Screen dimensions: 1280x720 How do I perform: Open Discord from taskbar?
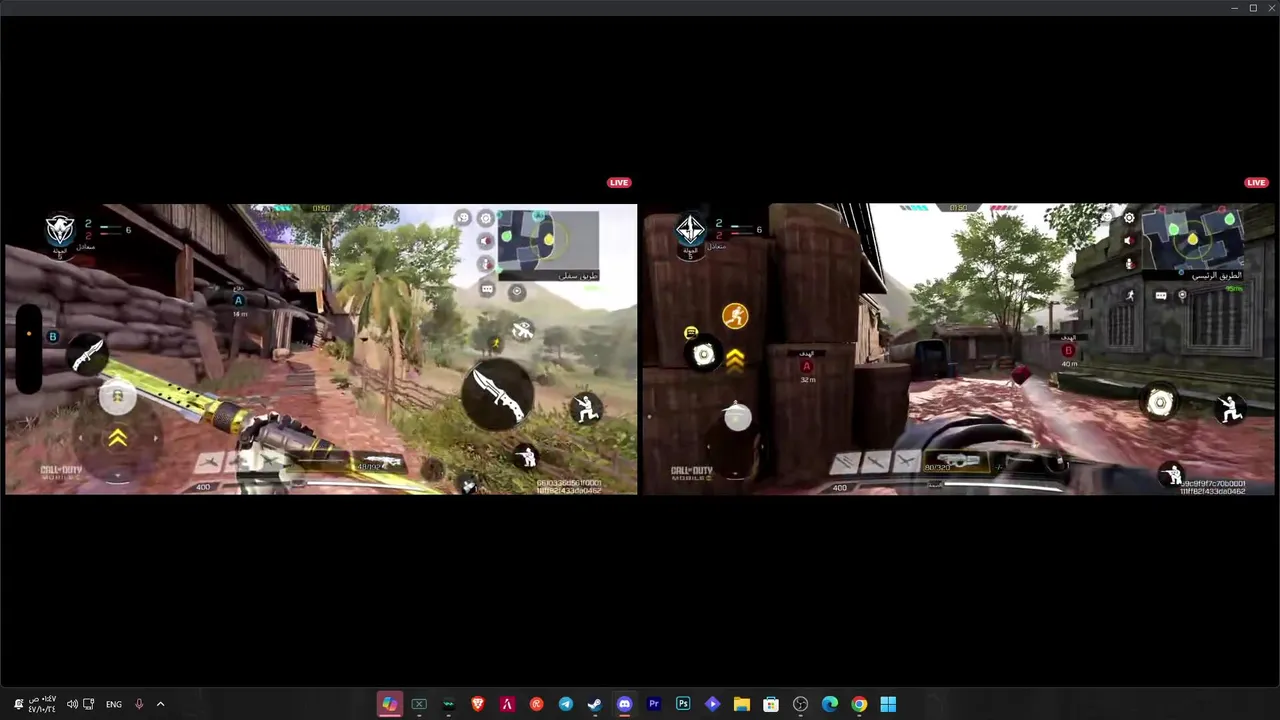(x=624, y=704)
